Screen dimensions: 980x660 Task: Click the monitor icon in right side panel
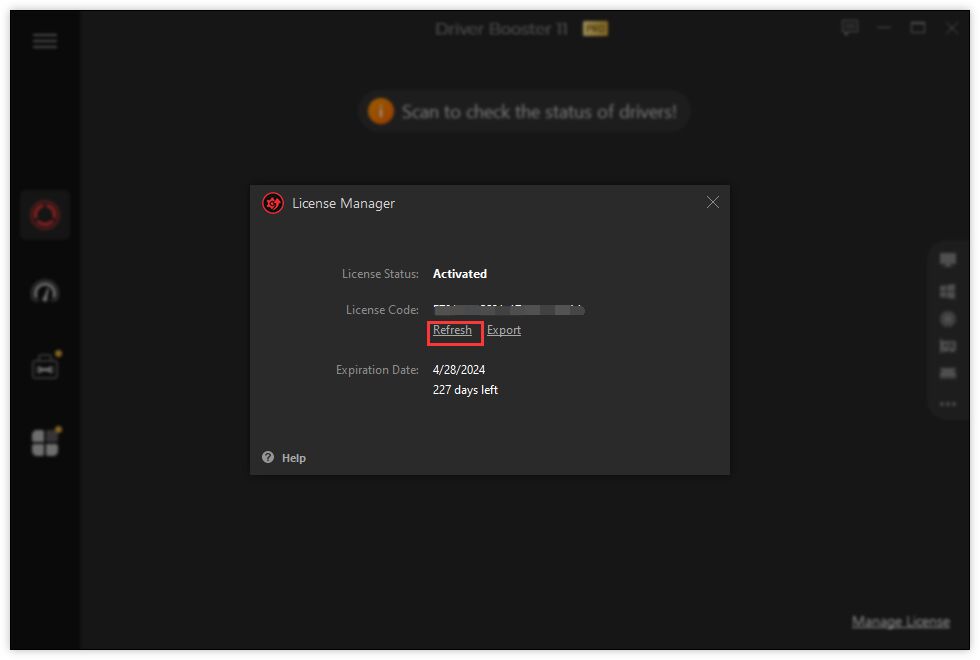pyautogui.click(x=948, y=259)
